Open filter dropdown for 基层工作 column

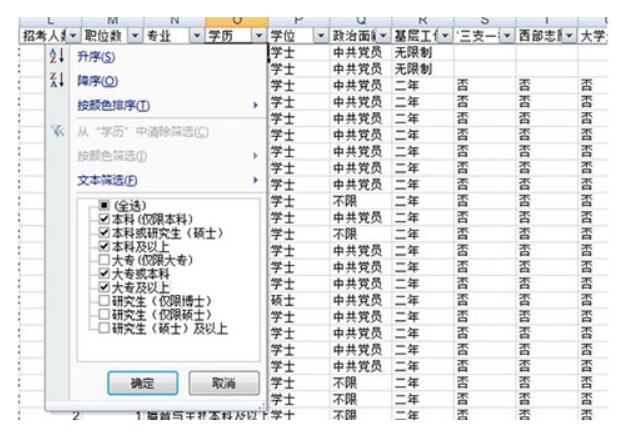pyautogui.click(x=445, y=36)
